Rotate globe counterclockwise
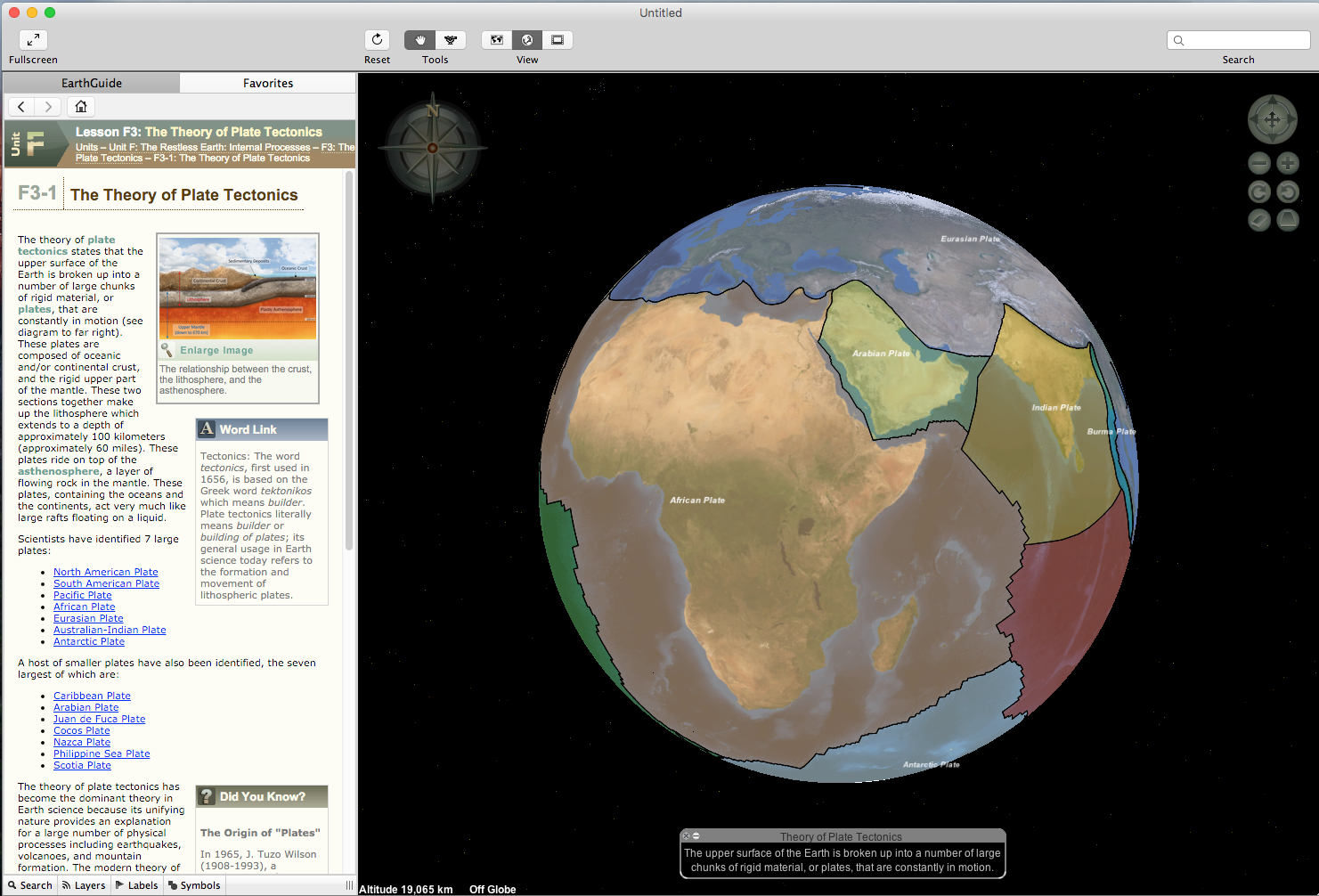 coord(1288,191)
